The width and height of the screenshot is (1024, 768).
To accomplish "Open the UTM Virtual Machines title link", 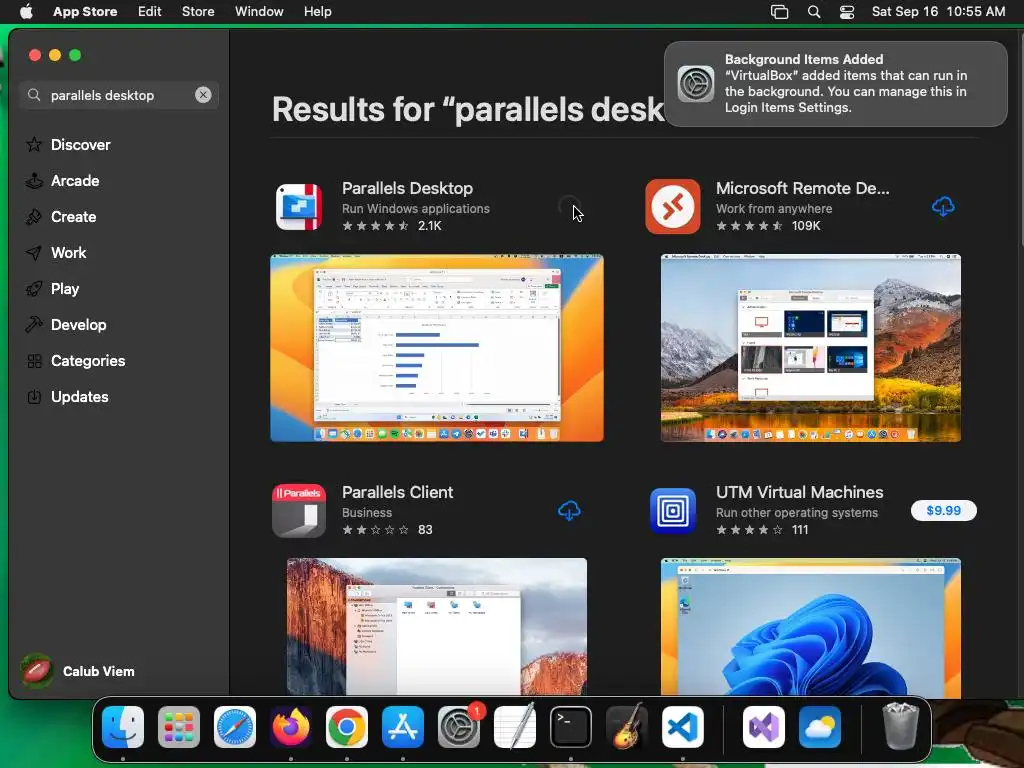I will coord(799,492).
